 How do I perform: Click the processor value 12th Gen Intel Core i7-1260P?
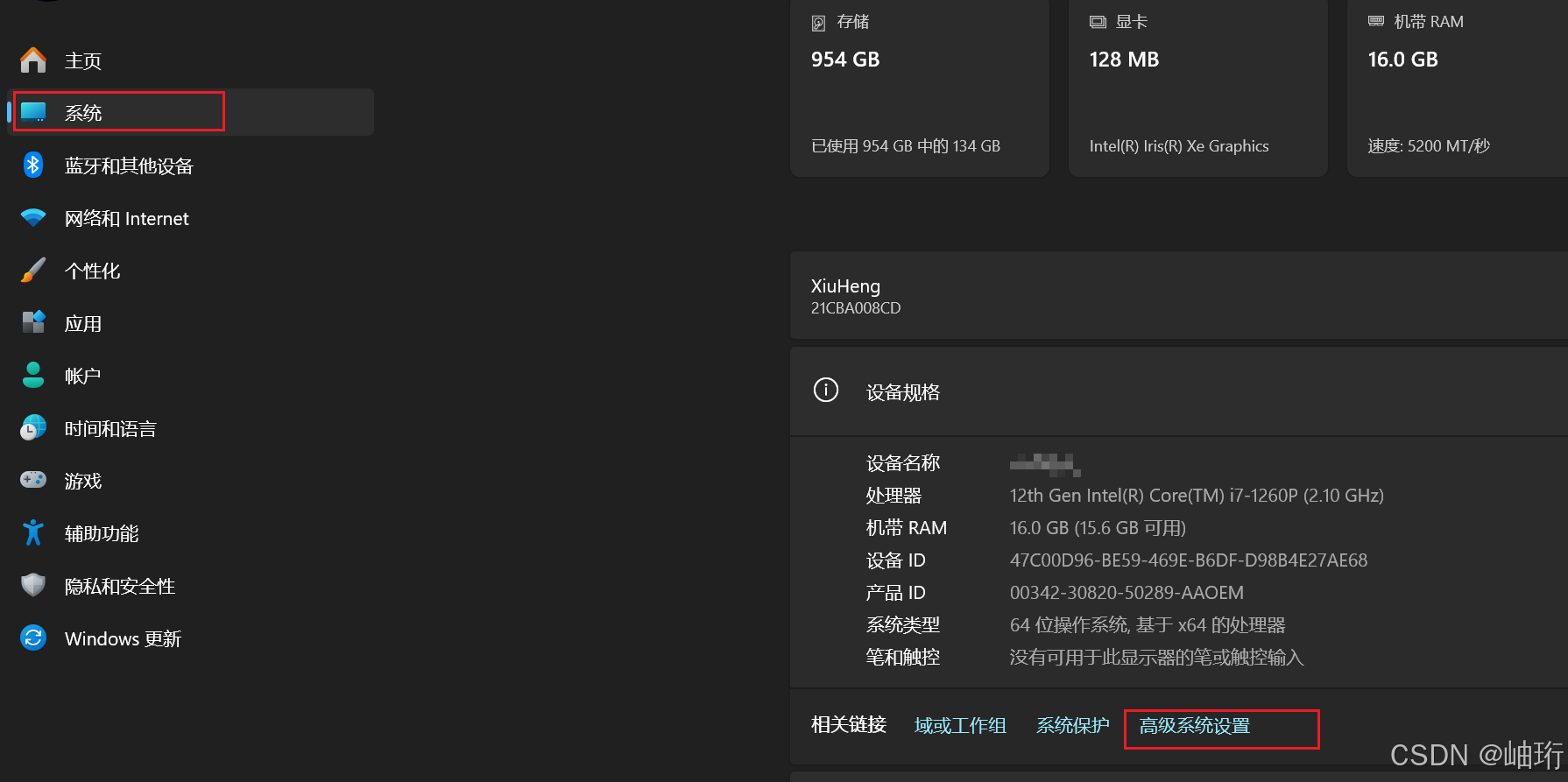tap(1197, 496)
